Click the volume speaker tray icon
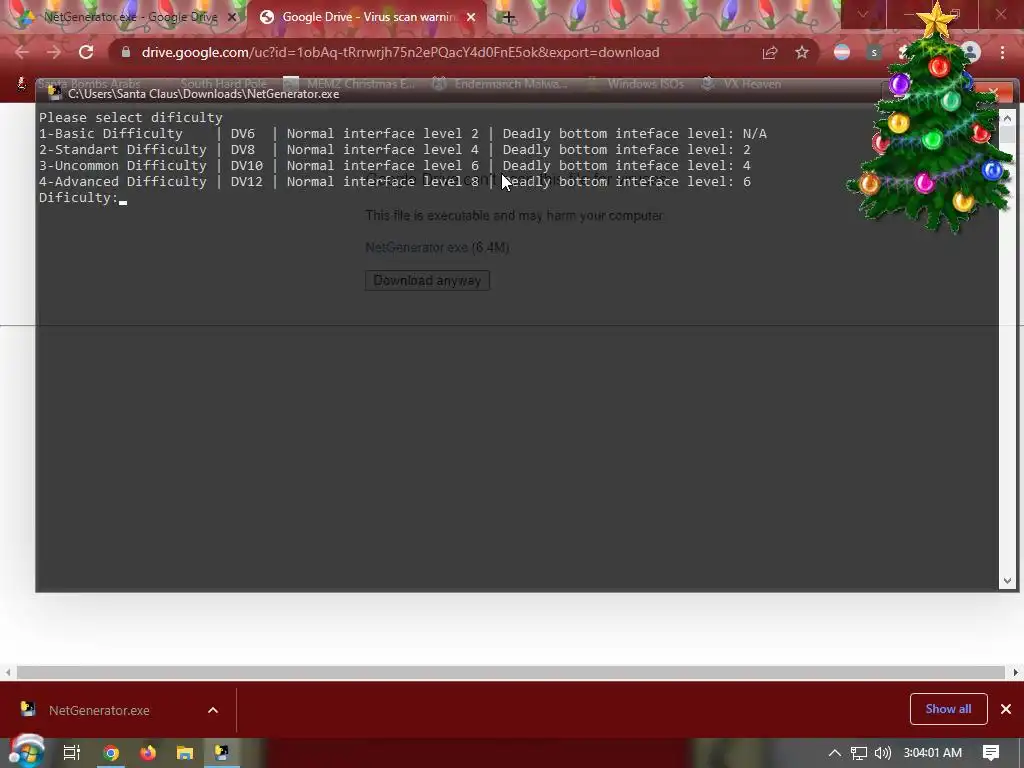Screen dimensions: 1024x768 click(x=883, y=753)
